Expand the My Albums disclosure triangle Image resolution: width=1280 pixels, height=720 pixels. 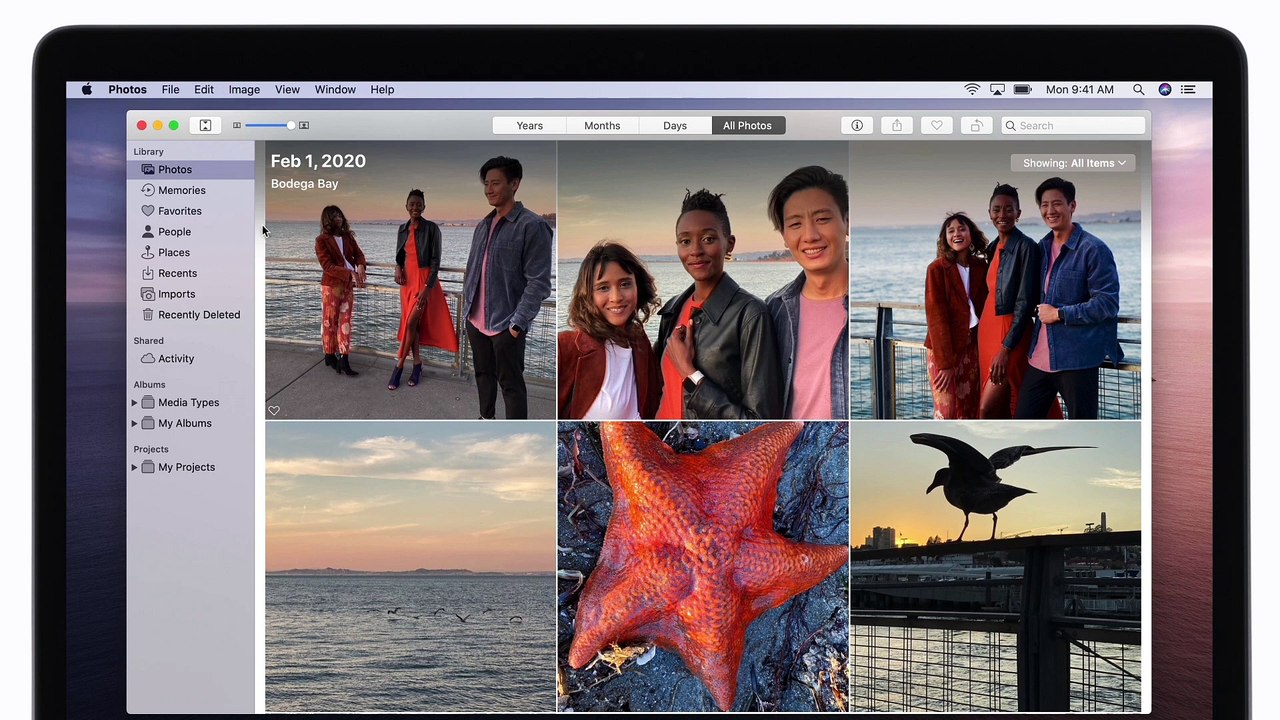click(135, 424)
